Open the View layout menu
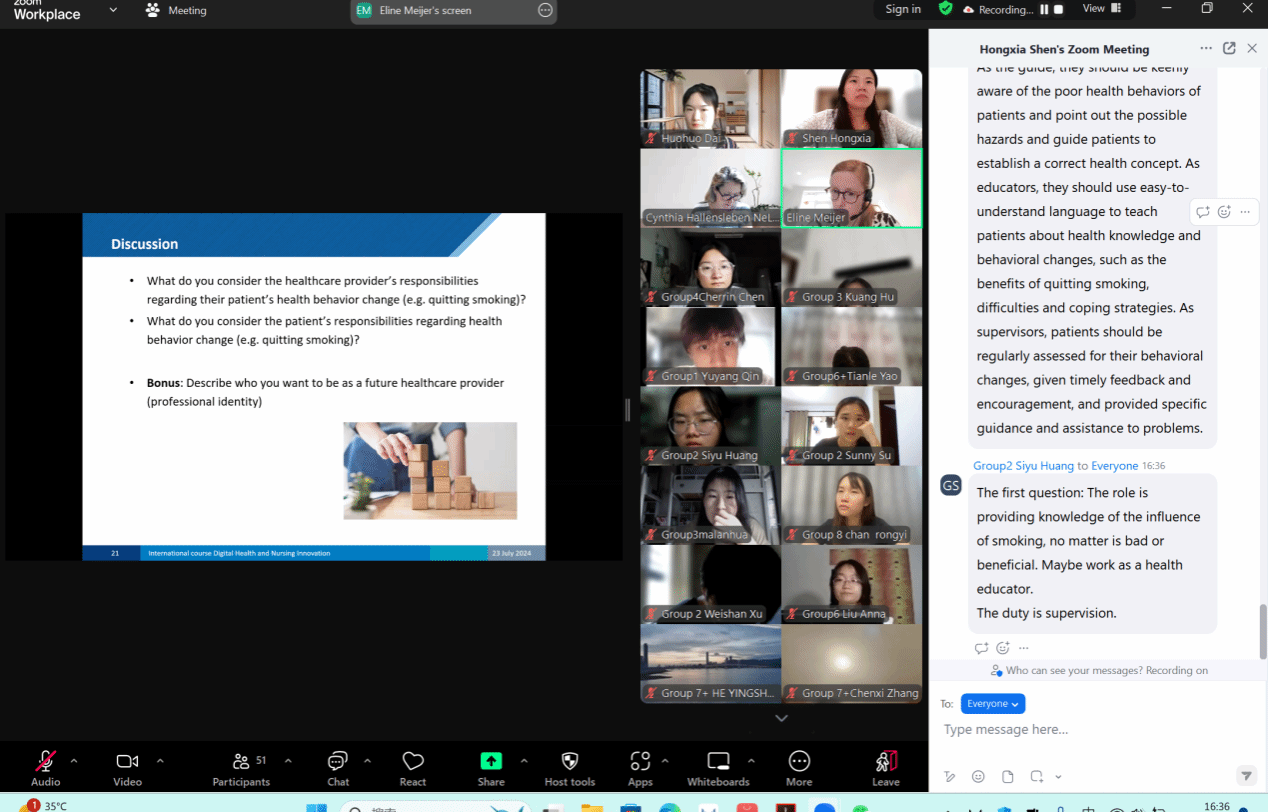Screen dimensions: 1268x812 [x=1102, y=9]
